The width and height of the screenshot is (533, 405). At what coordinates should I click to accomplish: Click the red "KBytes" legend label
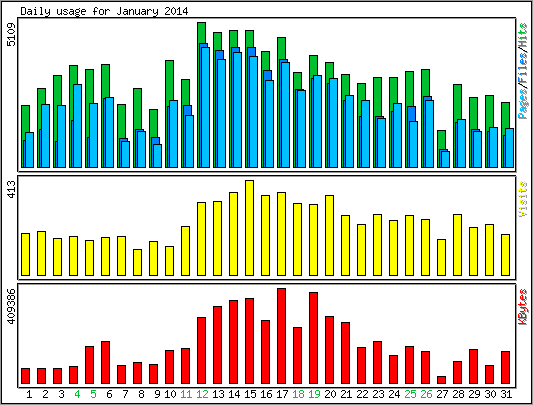[x=523, y=306]
